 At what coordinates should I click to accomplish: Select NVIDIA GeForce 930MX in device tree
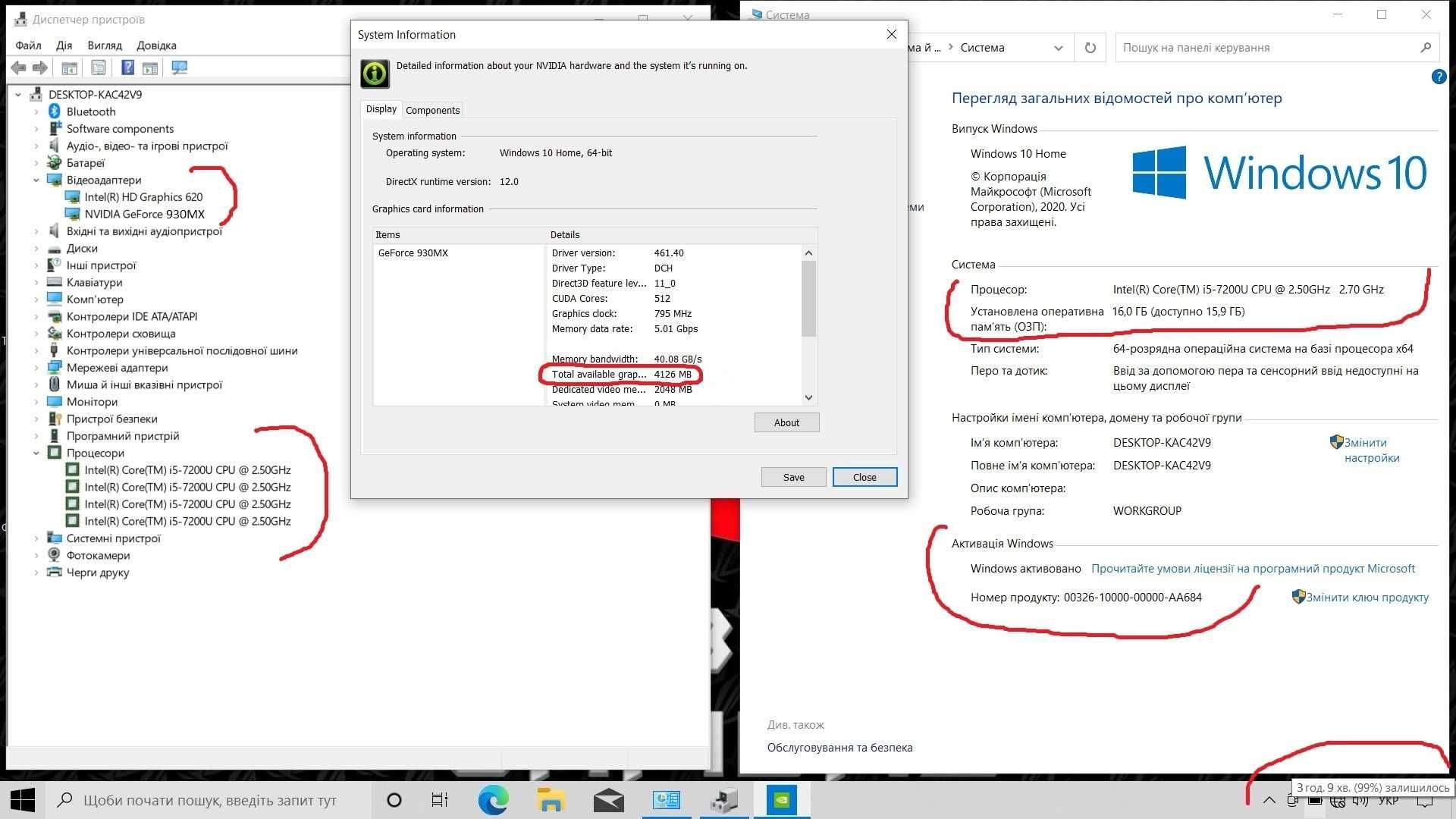(x=144, y=214)
